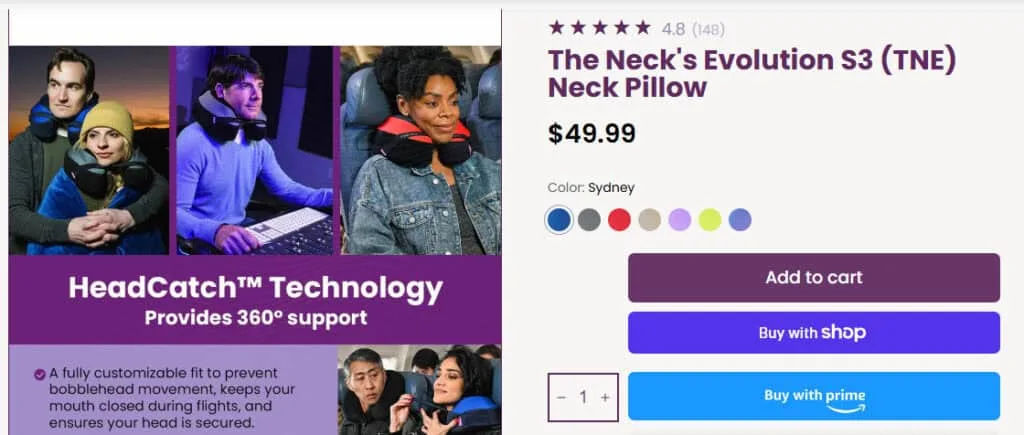Click the purple checkmark bullet icon

point(40,374)
